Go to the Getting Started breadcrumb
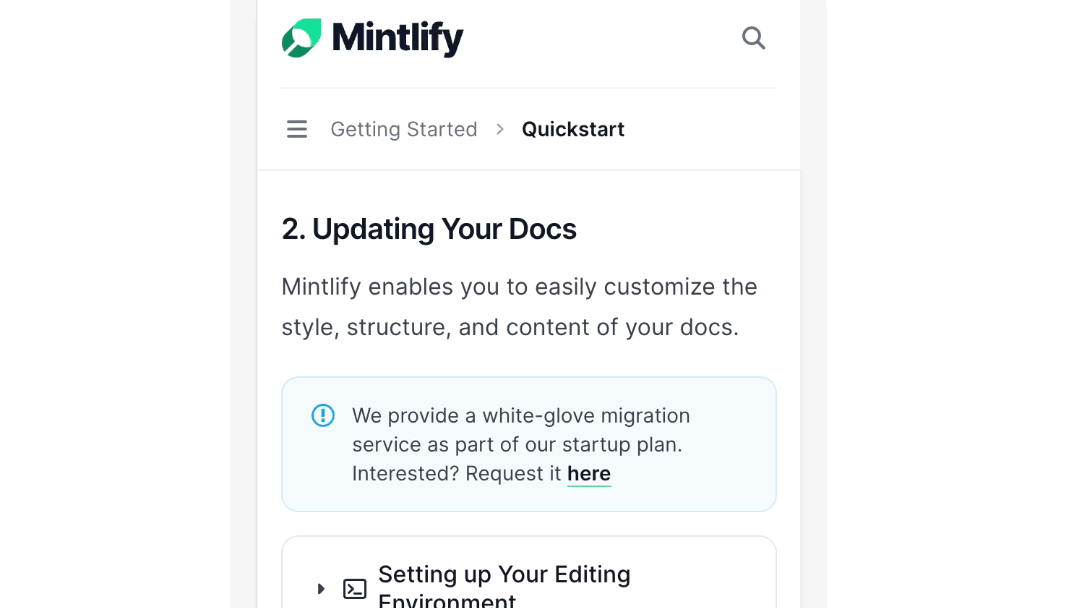This screenshot has width=1080, height=608. (x=404, y=129)
